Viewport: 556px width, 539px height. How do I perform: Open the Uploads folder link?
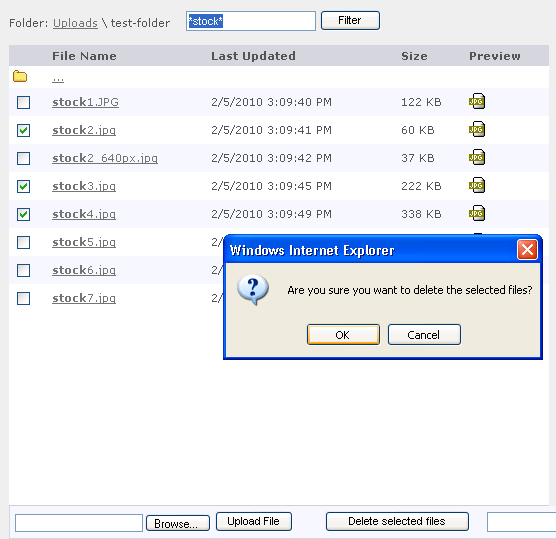pyautogui.click(x=75, y=23)
